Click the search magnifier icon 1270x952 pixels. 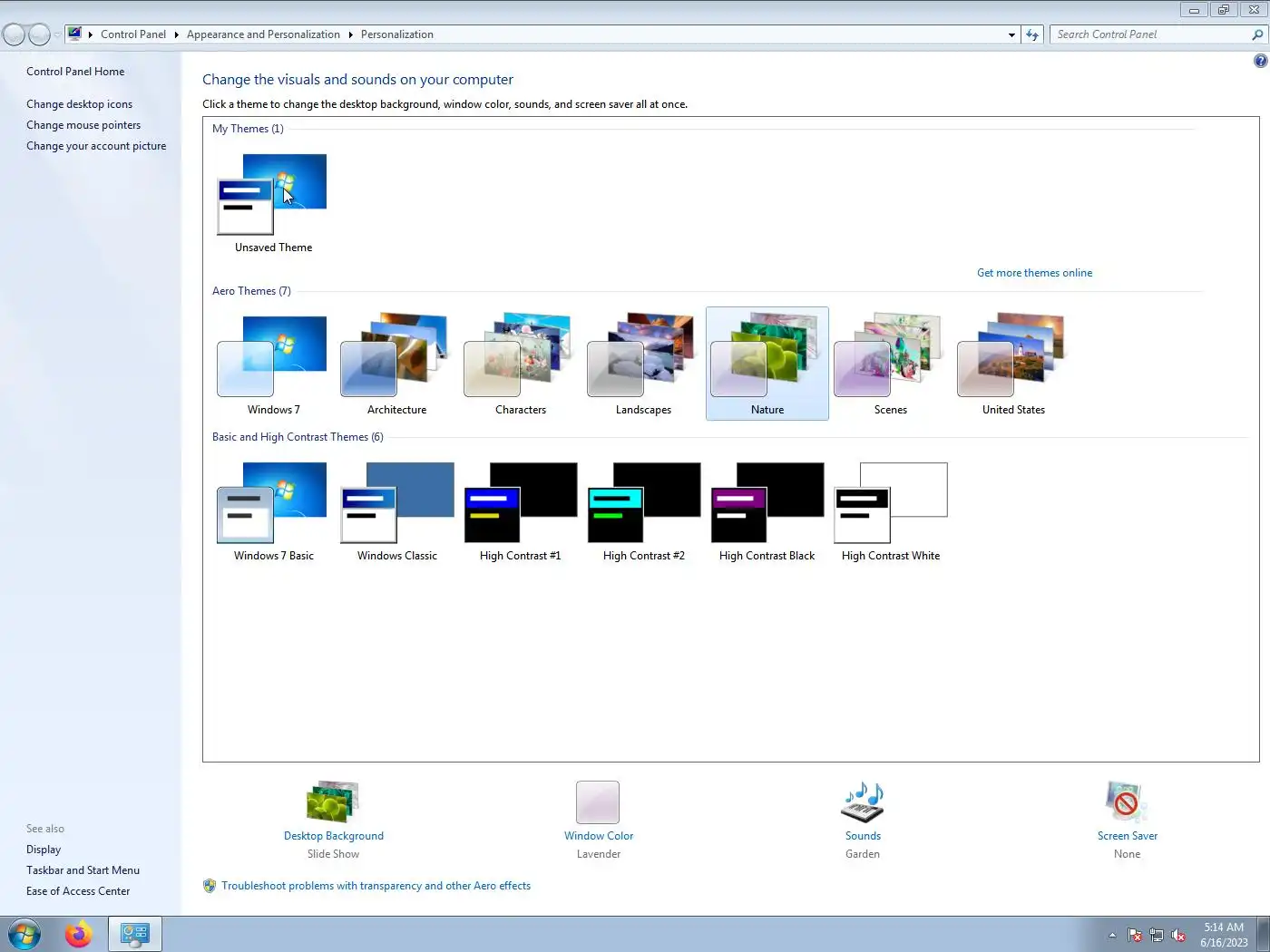point(1257,34)
